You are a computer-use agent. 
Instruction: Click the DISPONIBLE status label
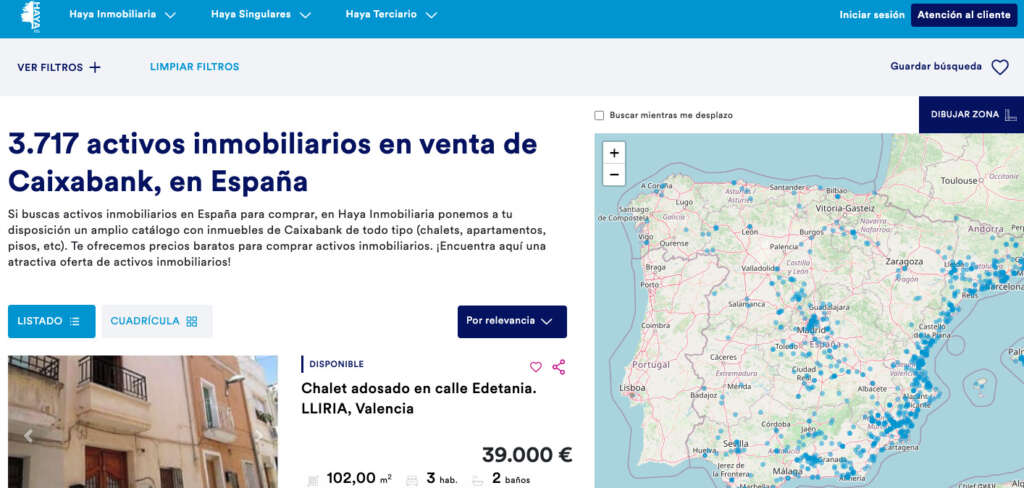tap(336, 365)
